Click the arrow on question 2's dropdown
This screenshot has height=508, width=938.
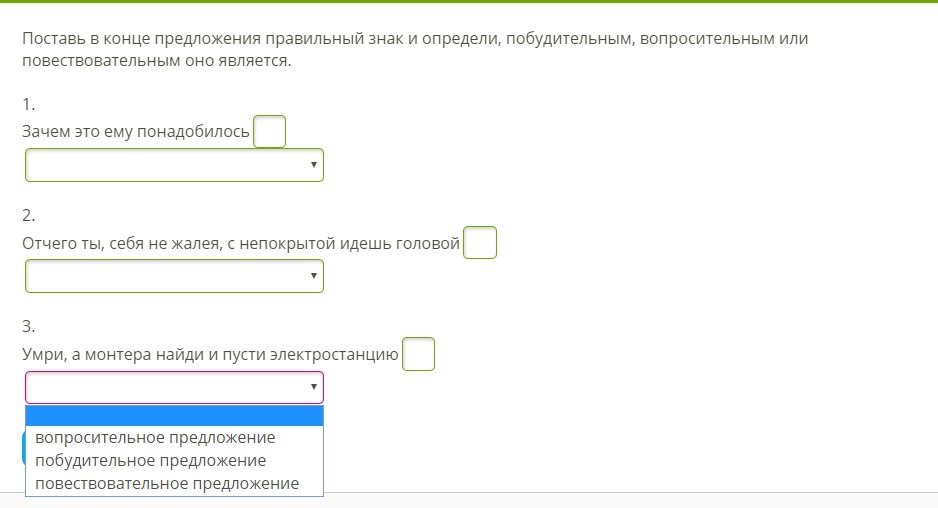point(314,276)
